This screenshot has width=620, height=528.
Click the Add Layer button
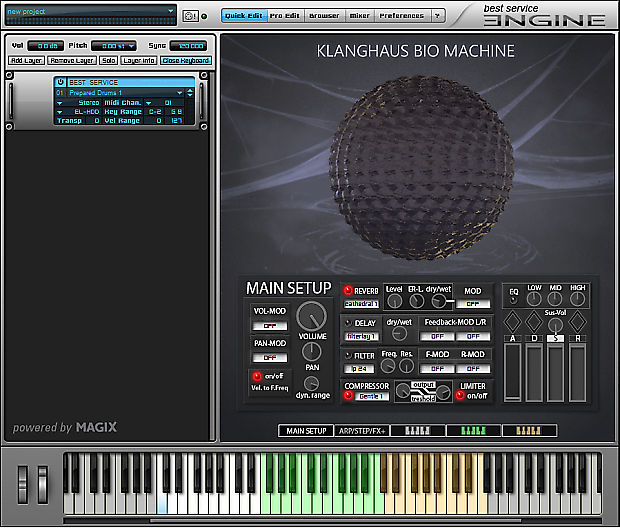(x=27, y=60)
